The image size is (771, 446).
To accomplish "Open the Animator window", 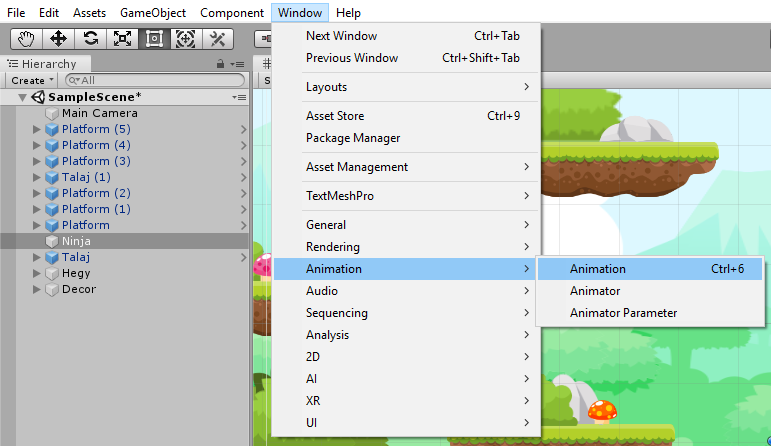I will [650, 291].
